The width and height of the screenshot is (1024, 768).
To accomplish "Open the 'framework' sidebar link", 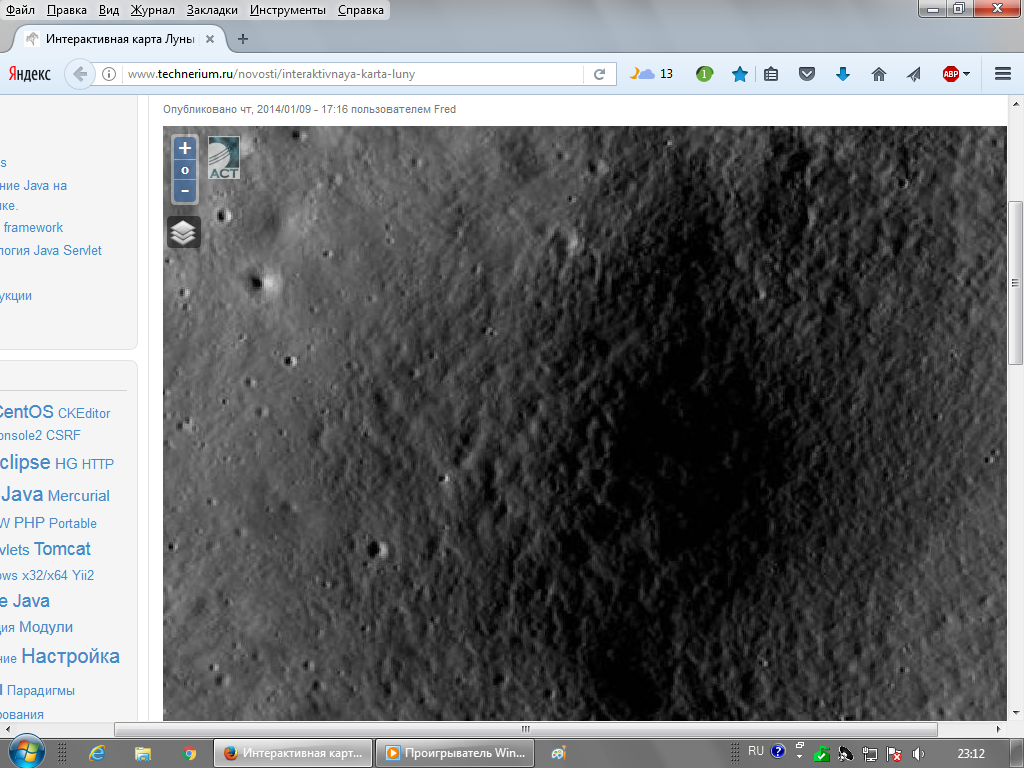I will click(33, 228).
